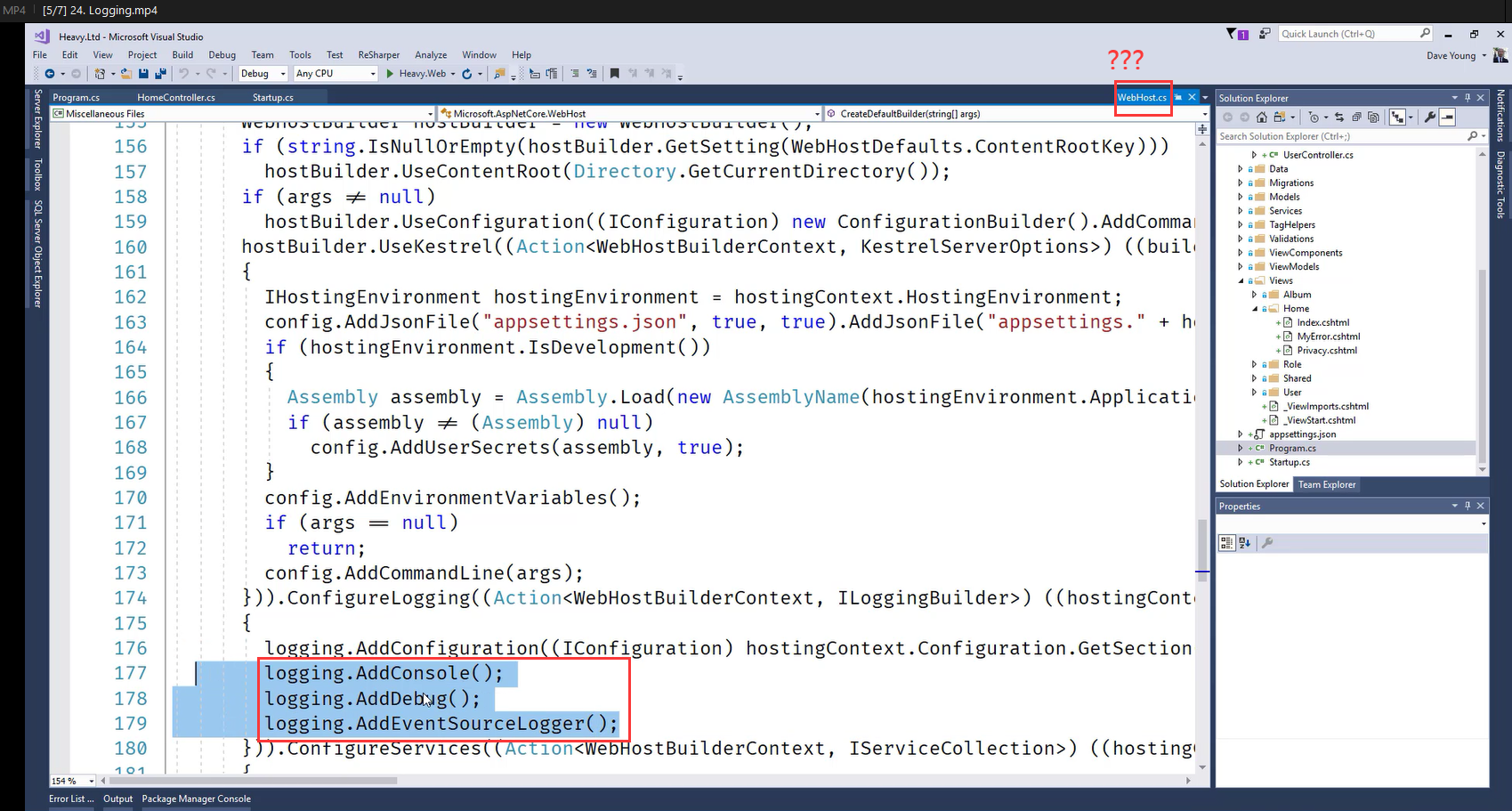The height and width of the screenshot is (811, 1512).
Task: Click the Home icon in Solution Explorer
Action: pos(1262,118)
